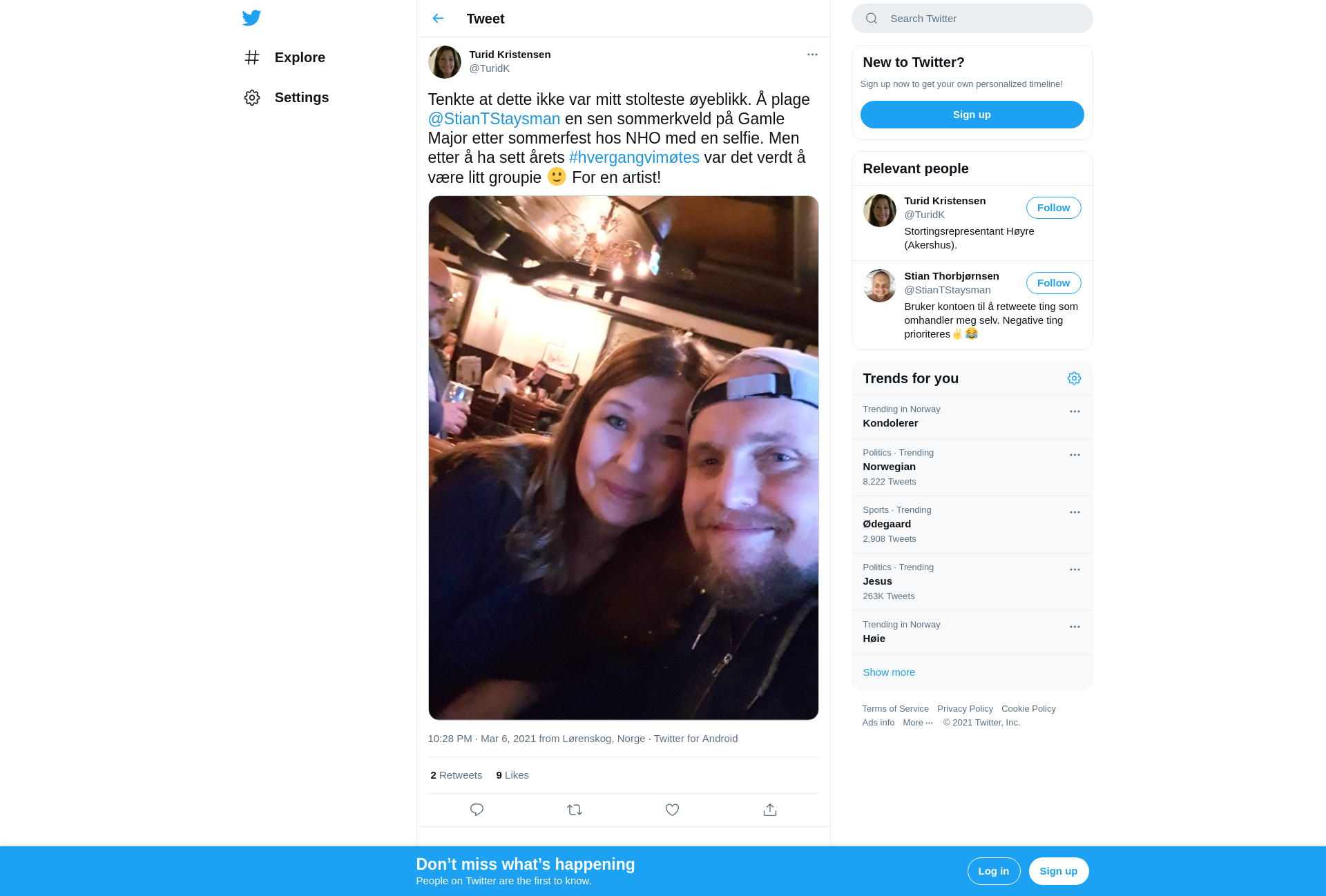Expand options for Kondolerer trend
Viewport: 1326px width, 896px height.
click(1075, 411)
